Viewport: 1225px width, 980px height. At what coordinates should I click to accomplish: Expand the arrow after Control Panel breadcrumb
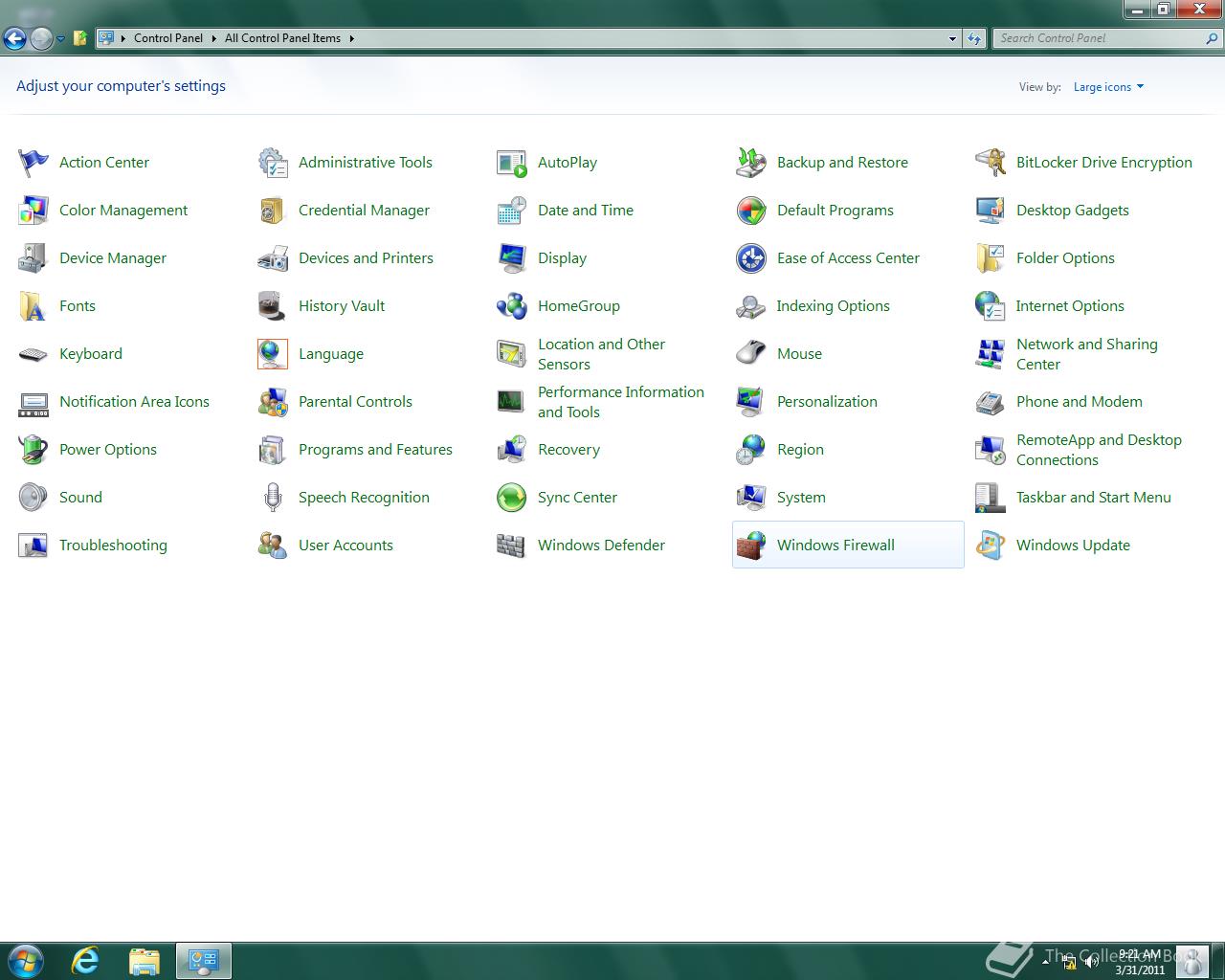click(213, 38)
